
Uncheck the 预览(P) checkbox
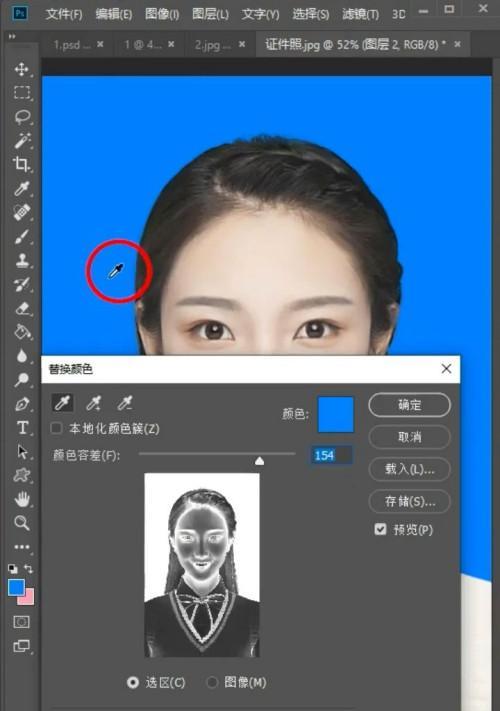pyautogui.click(x=380, y=529)
